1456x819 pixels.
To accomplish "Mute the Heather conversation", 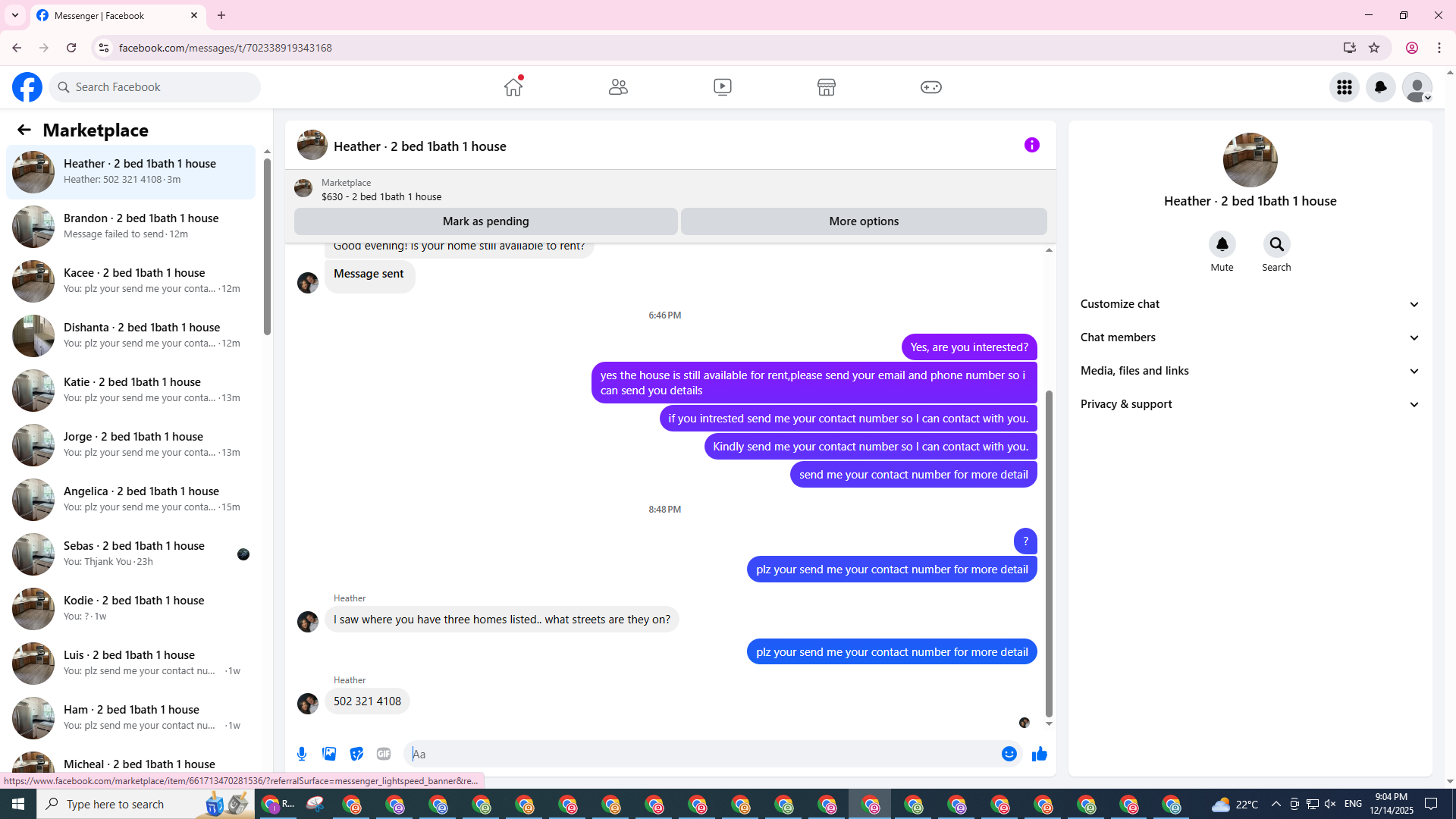I will tap(1222, 245).
